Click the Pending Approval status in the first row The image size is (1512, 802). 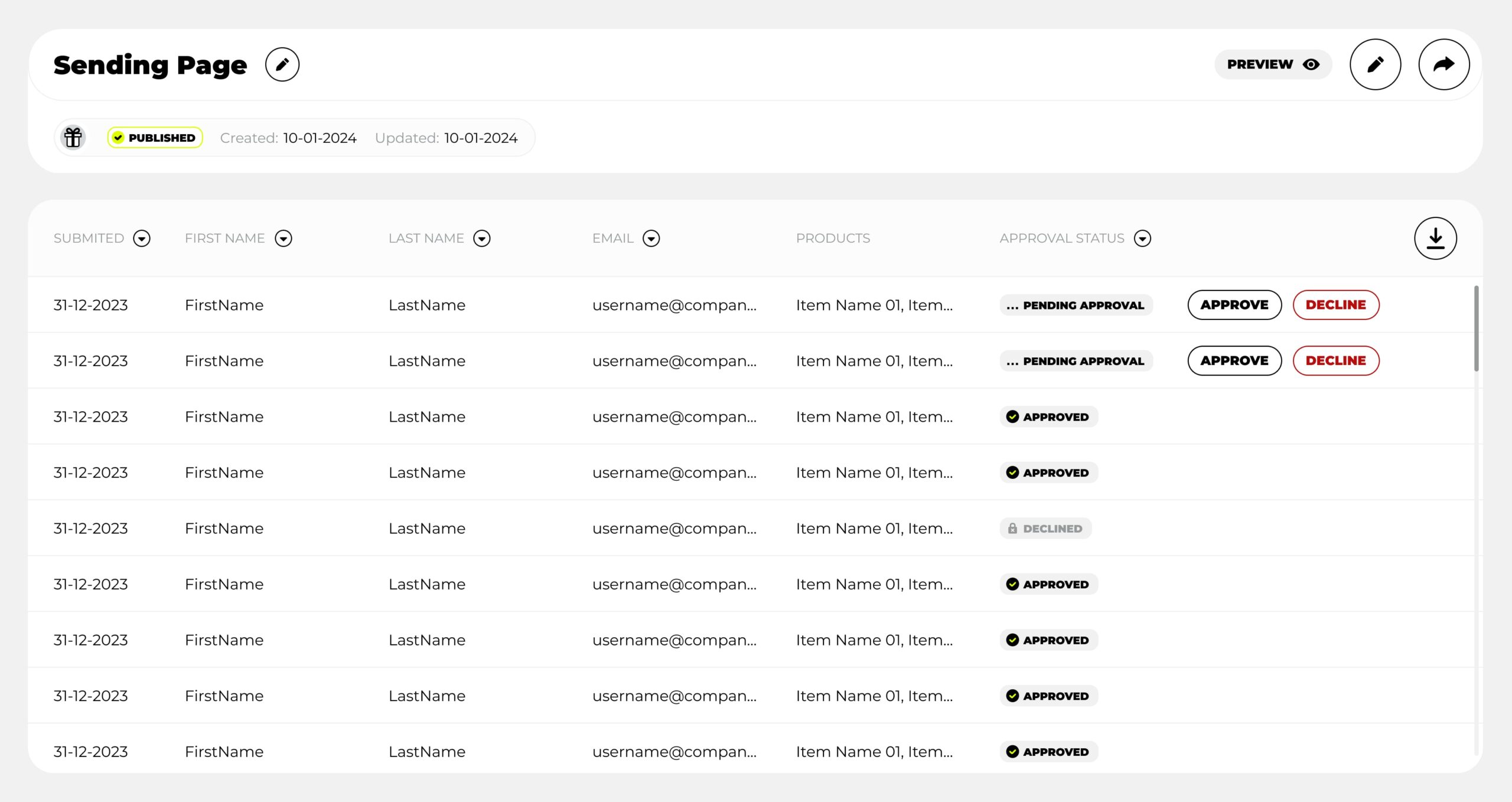coord(1076,305)
